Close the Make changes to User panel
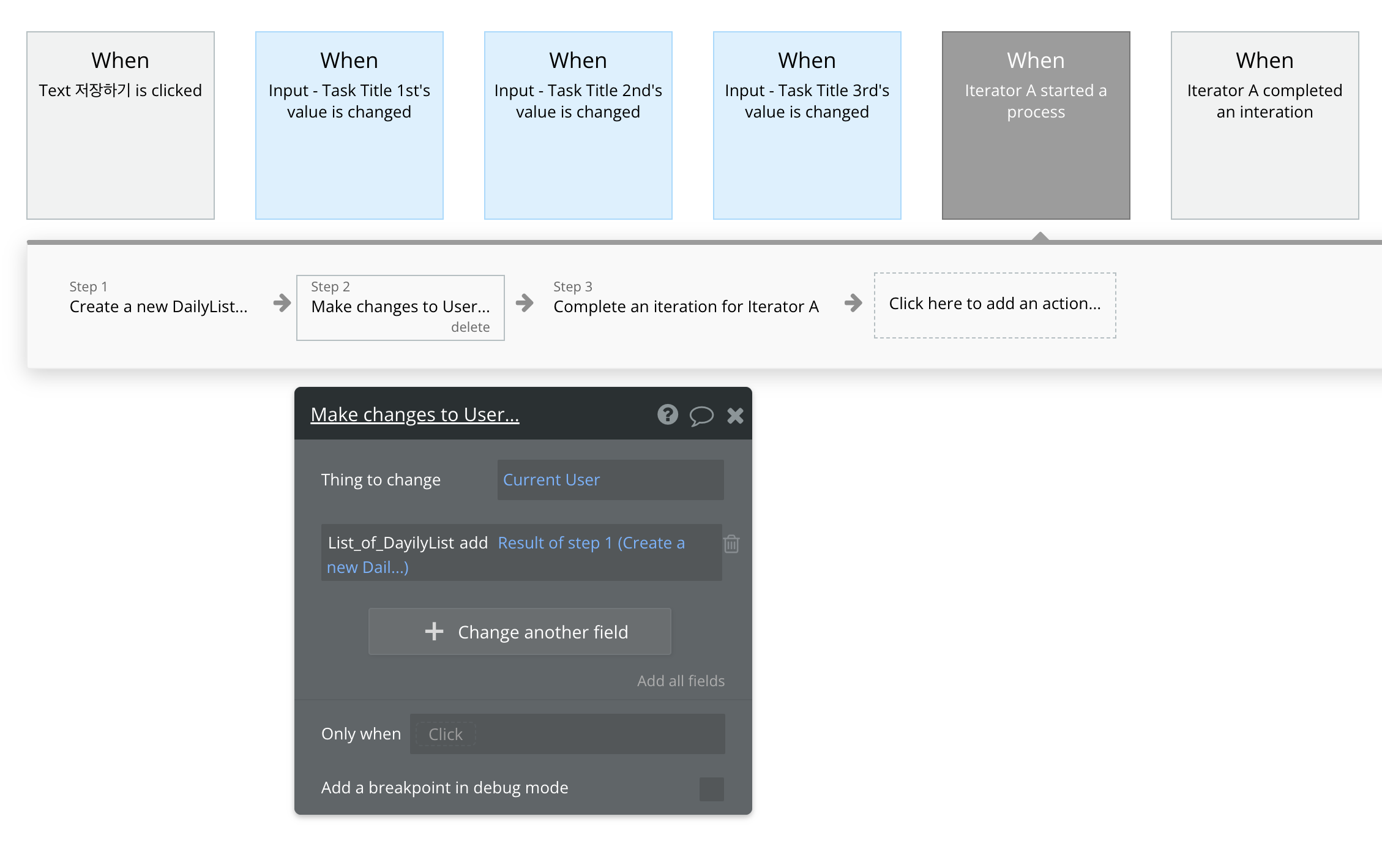 (x=735, y=416)
